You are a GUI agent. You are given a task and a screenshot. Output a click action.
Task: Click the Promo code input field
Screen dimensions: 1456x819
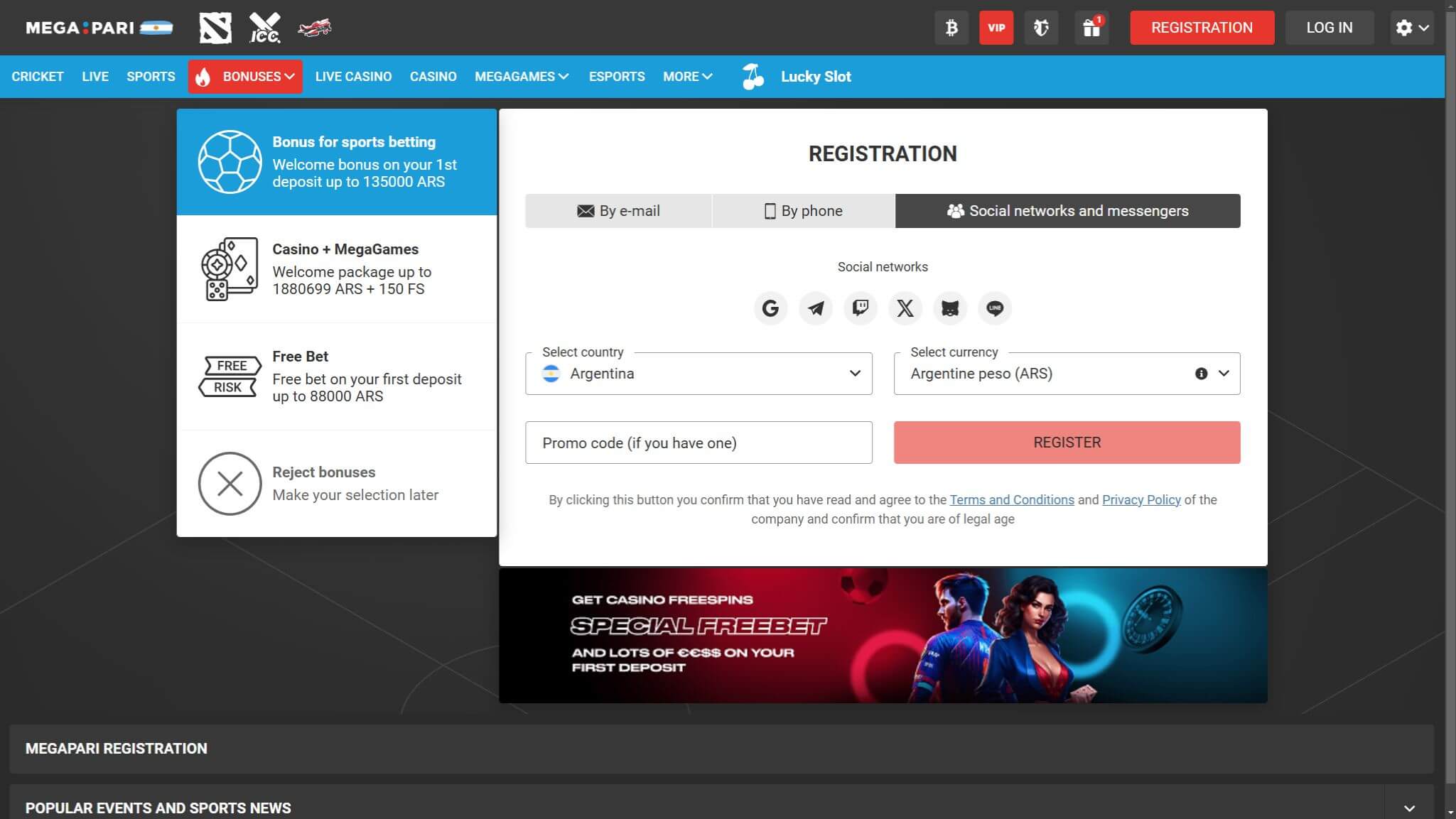[699, 443]
